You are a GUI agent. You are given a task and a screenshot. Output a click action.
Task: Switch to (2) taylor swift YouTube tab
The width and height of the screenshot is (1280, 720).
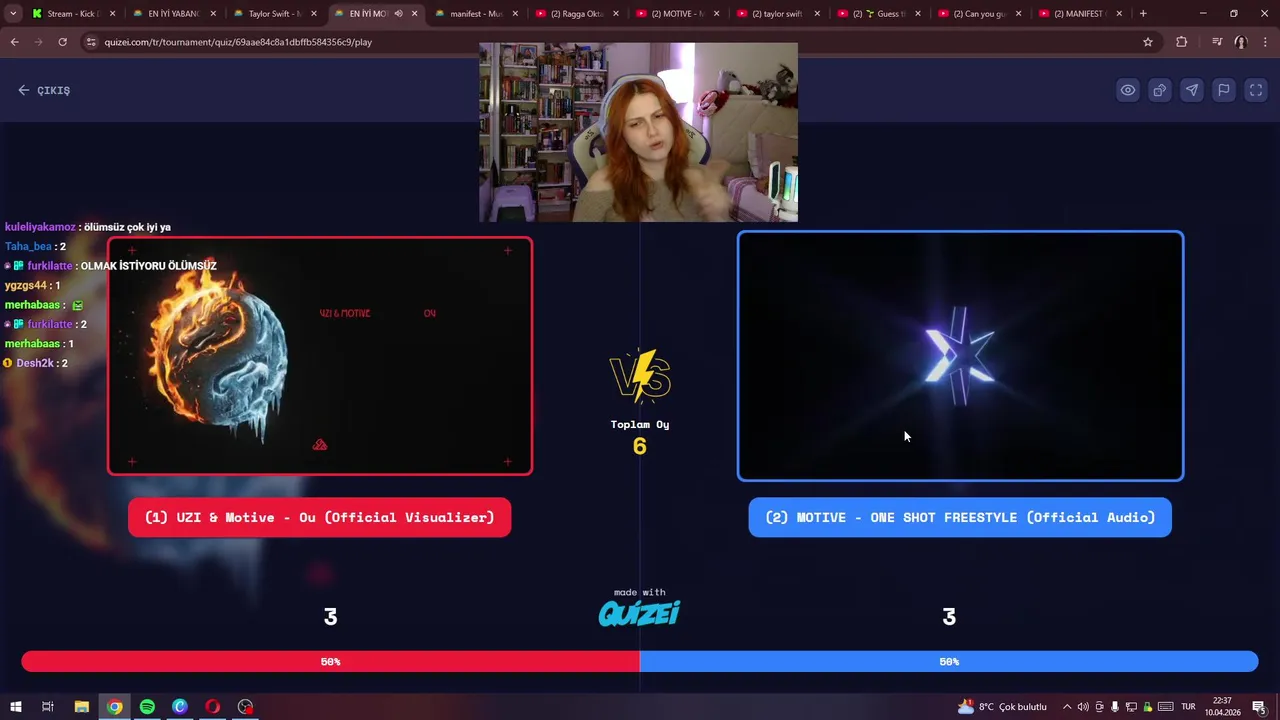click(777, 14)
